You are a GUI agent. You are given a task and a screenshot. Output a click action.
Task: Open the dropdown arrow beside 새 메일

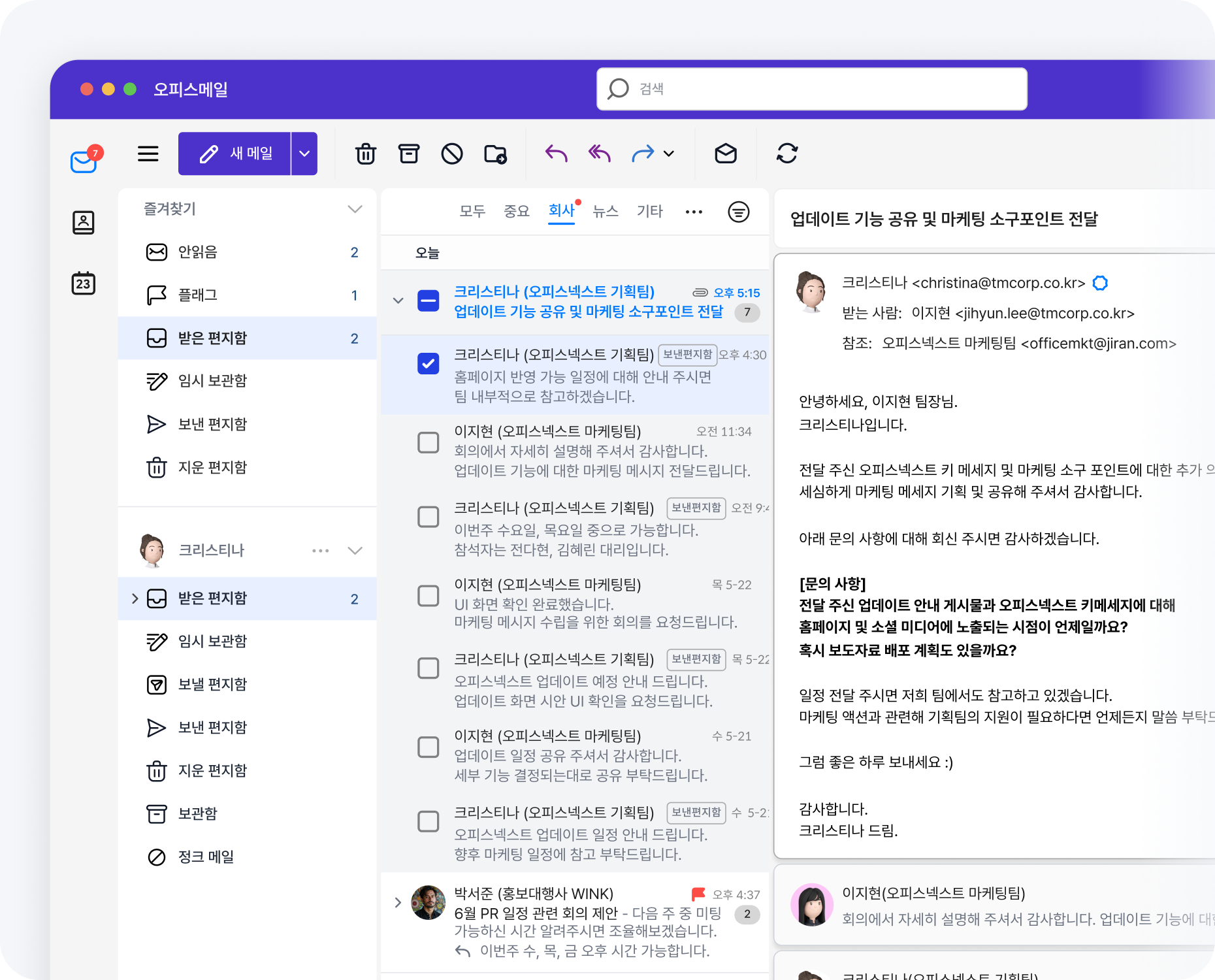tap(304, 154)
